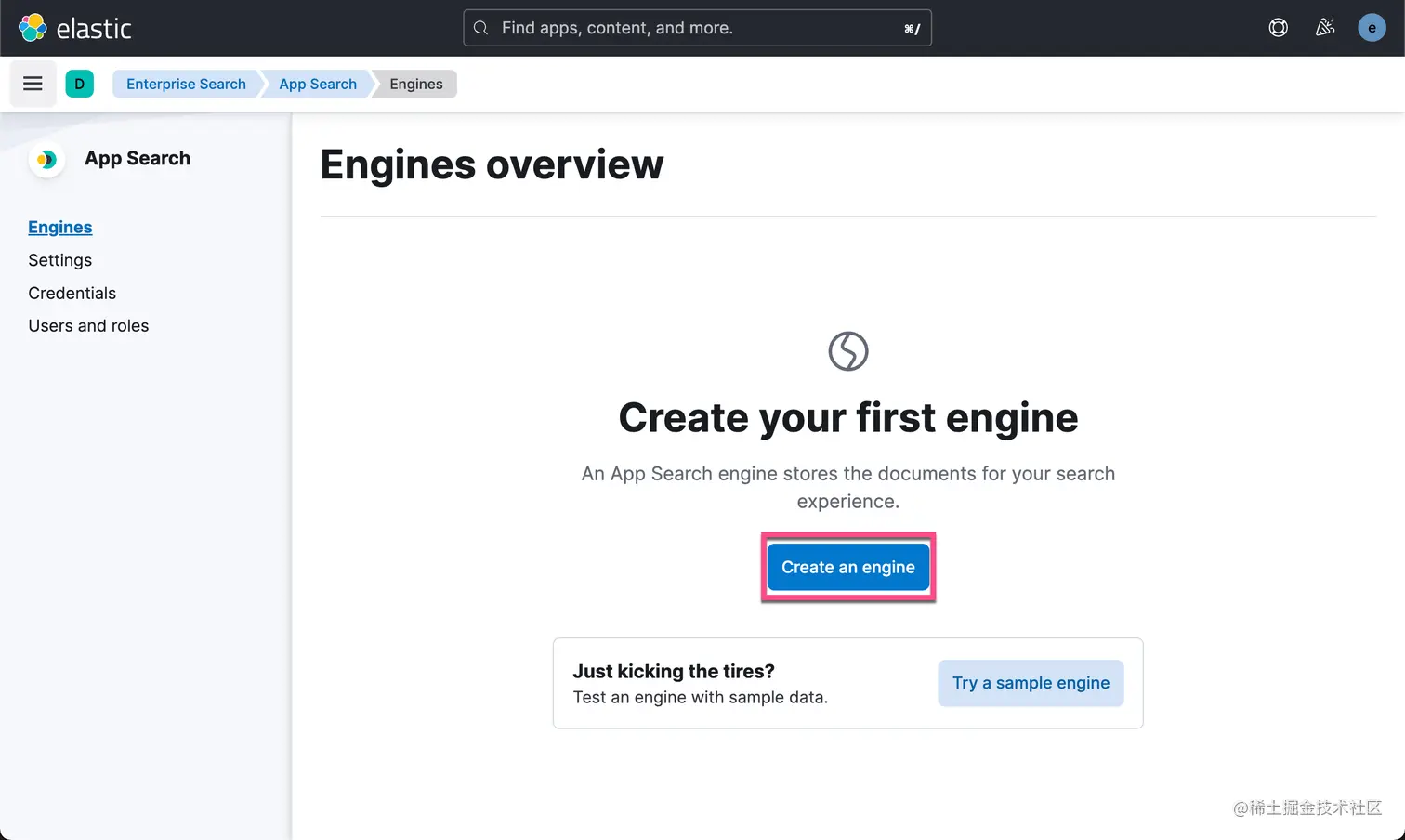
Task: Click the Create your first engine heading
Action: (x=848, y=417)
